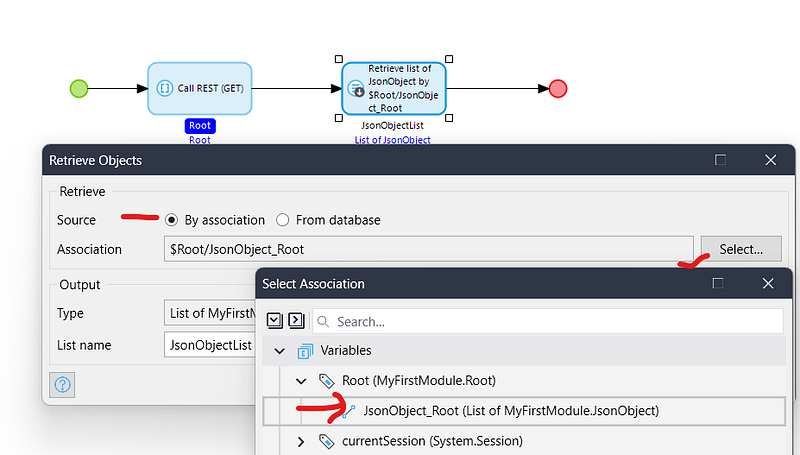Viewport: 800px width, 455px height.
Task: Select the Call REST (GET) activity
Action: [200, 89]
